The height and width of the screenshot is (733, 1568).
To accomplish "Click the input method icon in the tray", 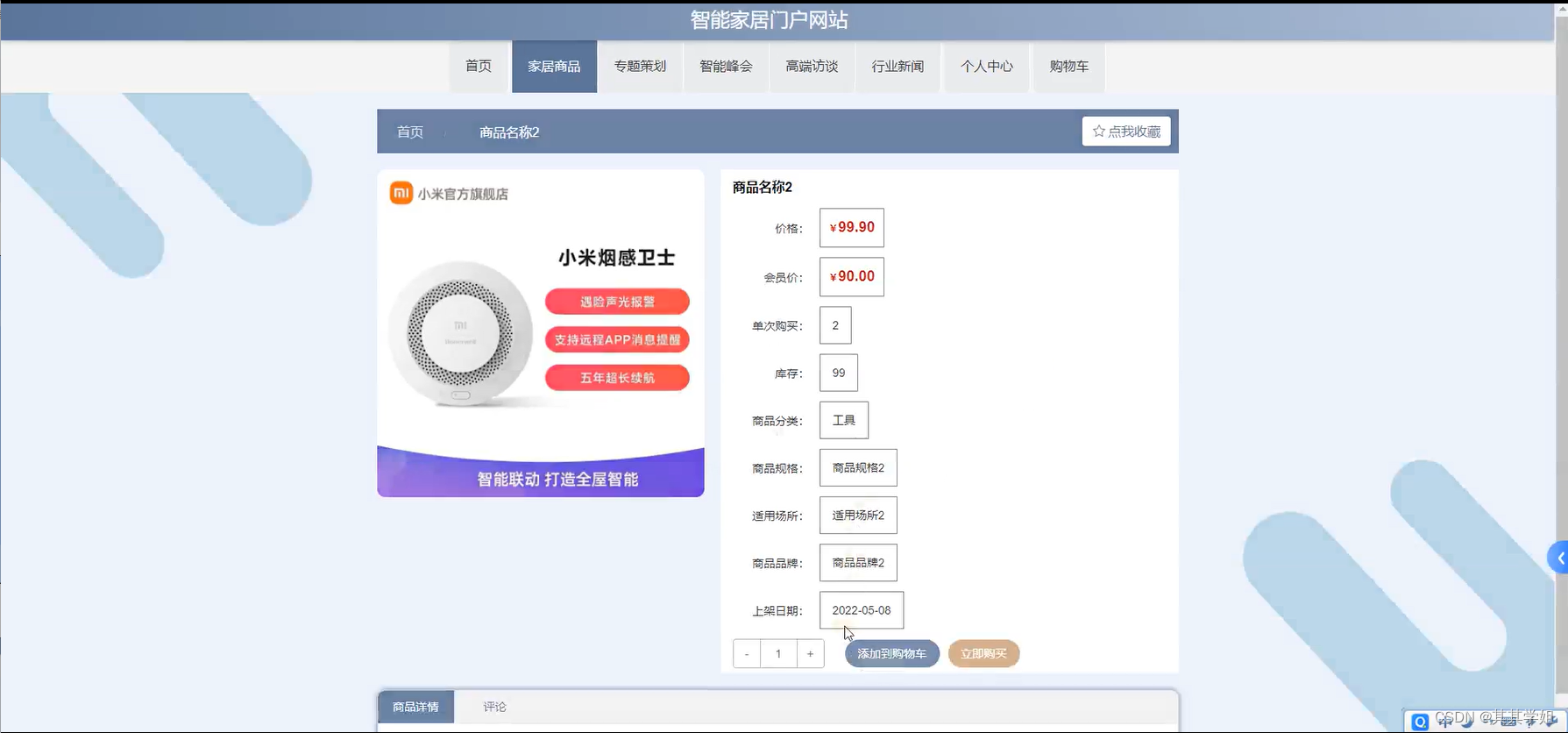I will pos(1420,722).
